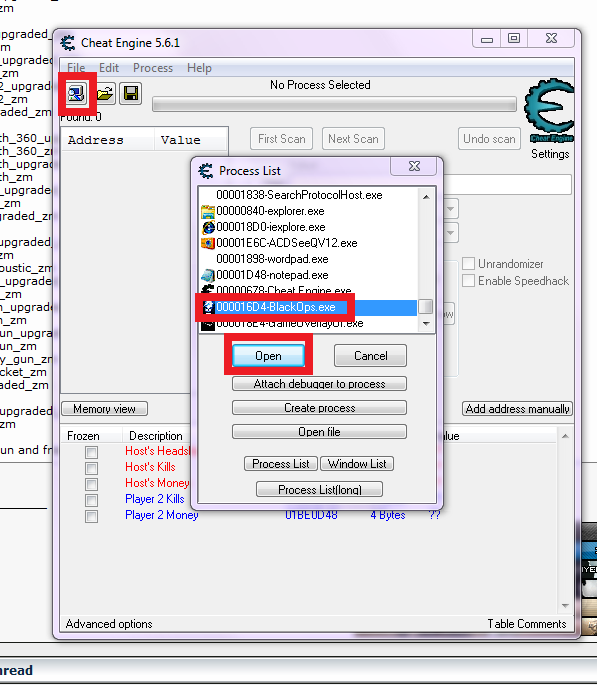597x685 pixels.
Task: Open the Process menu
Action: point(153,68)
